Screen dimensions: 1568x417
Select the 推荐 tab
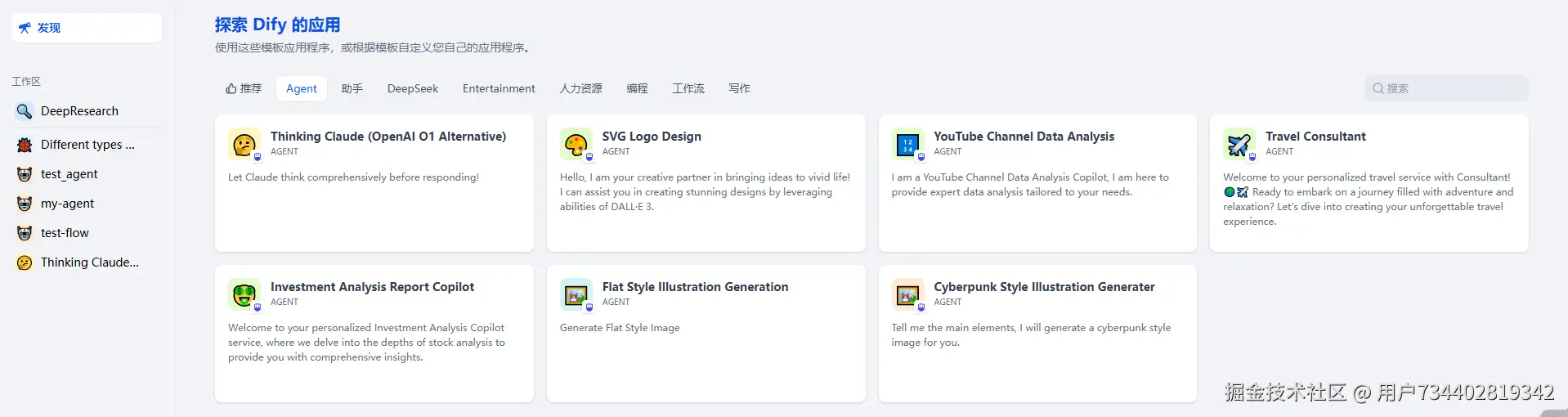coord(244,88)
